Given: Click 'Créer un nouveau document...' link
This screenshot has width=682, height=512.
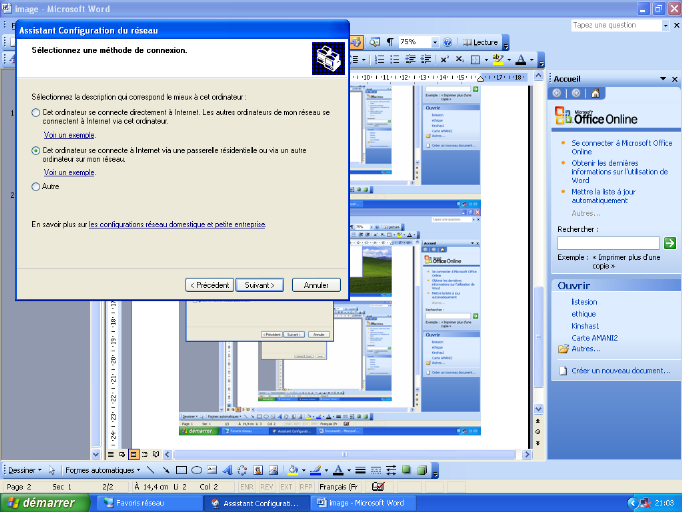Looking at the screenshot, I should pyautogui.click(x=621, y=371).
